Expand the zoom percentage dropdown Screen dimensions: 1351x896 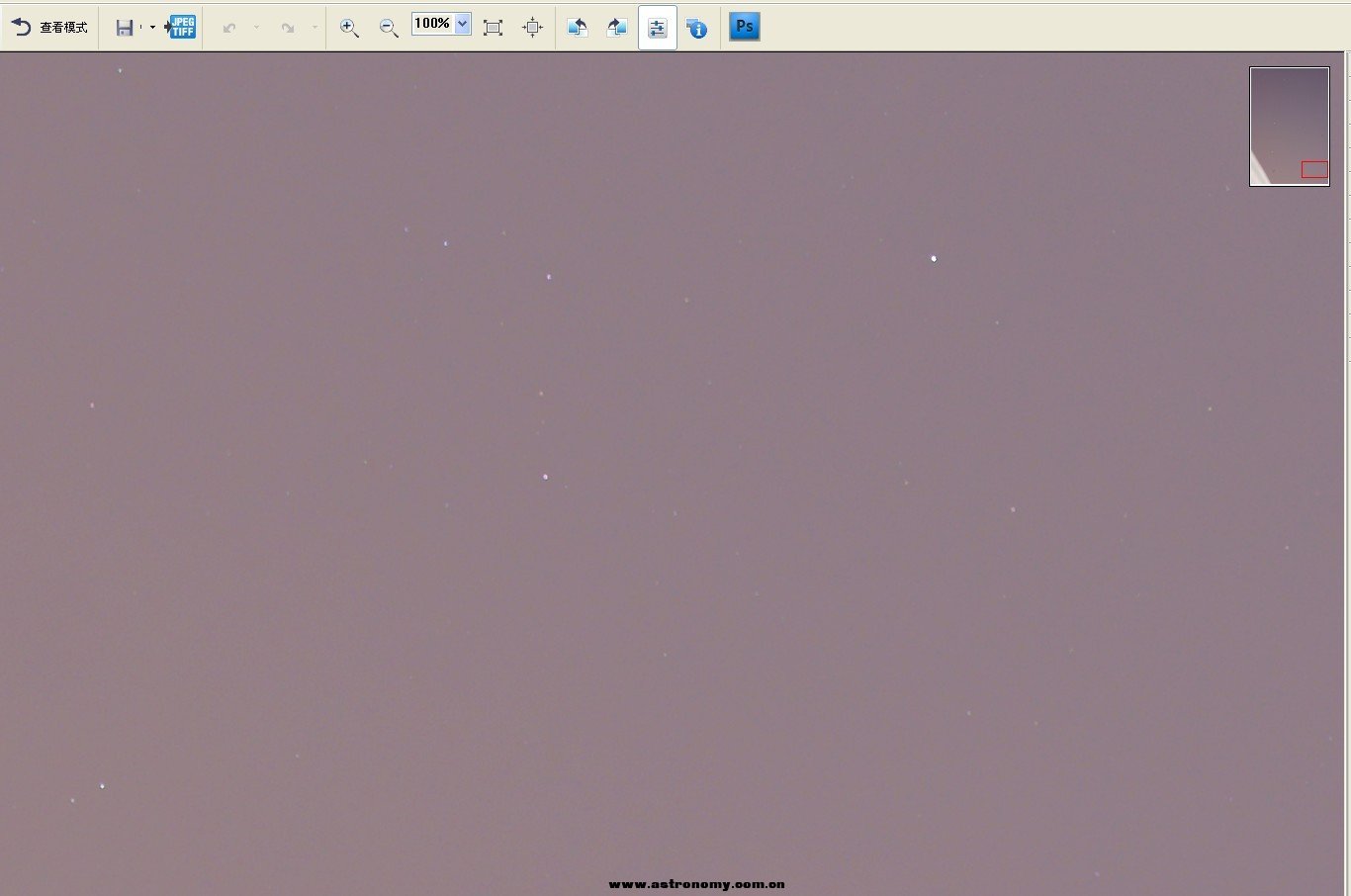(x=462, y=24)
